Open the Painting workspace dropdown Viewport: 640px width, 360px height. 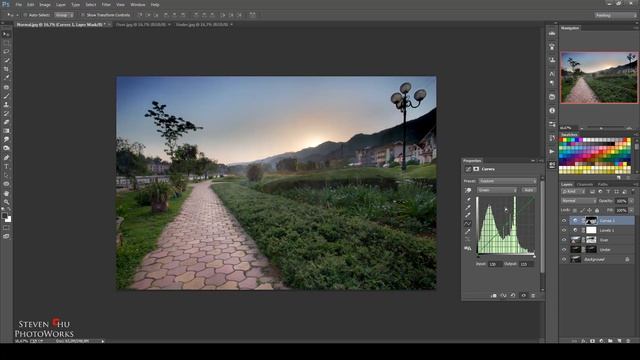point(616,15)
